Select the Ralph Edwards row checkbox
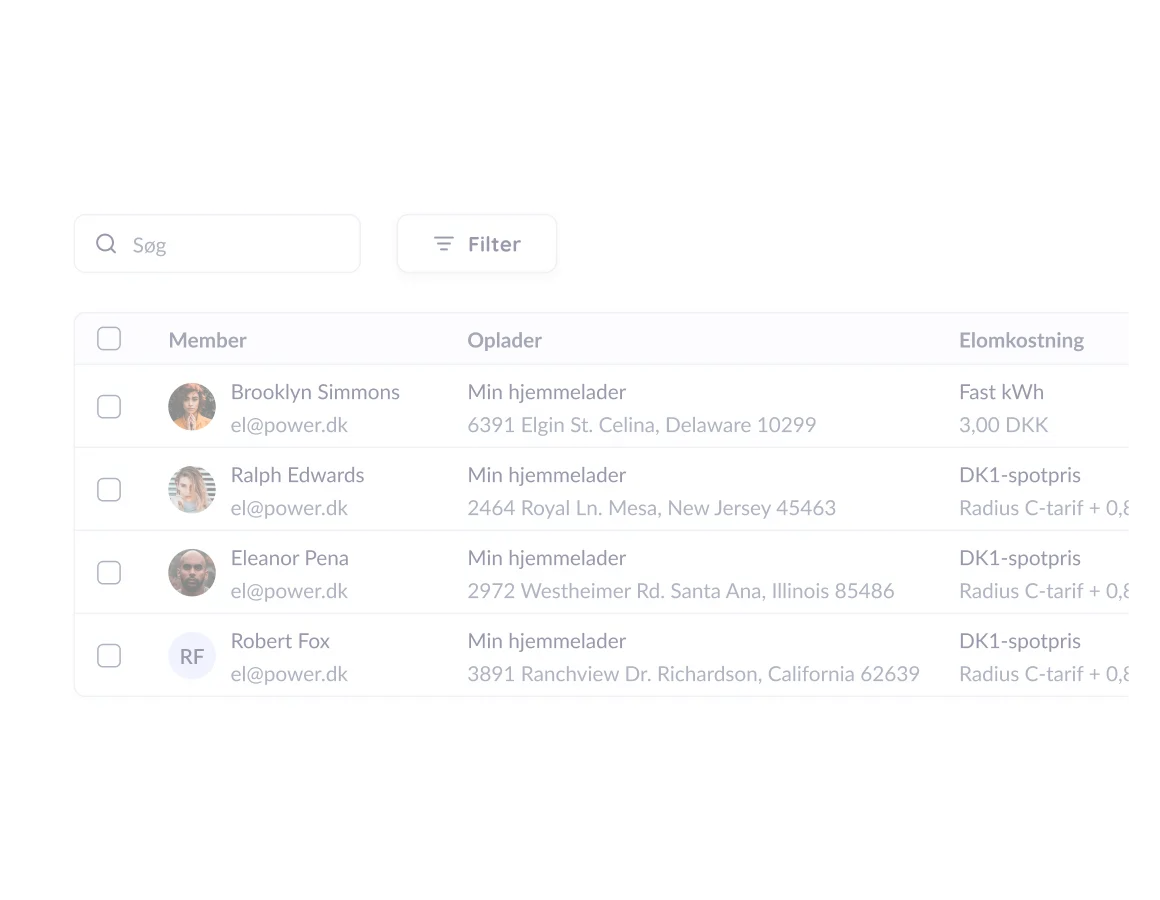 pyautogui.click(x=109, y=490)
